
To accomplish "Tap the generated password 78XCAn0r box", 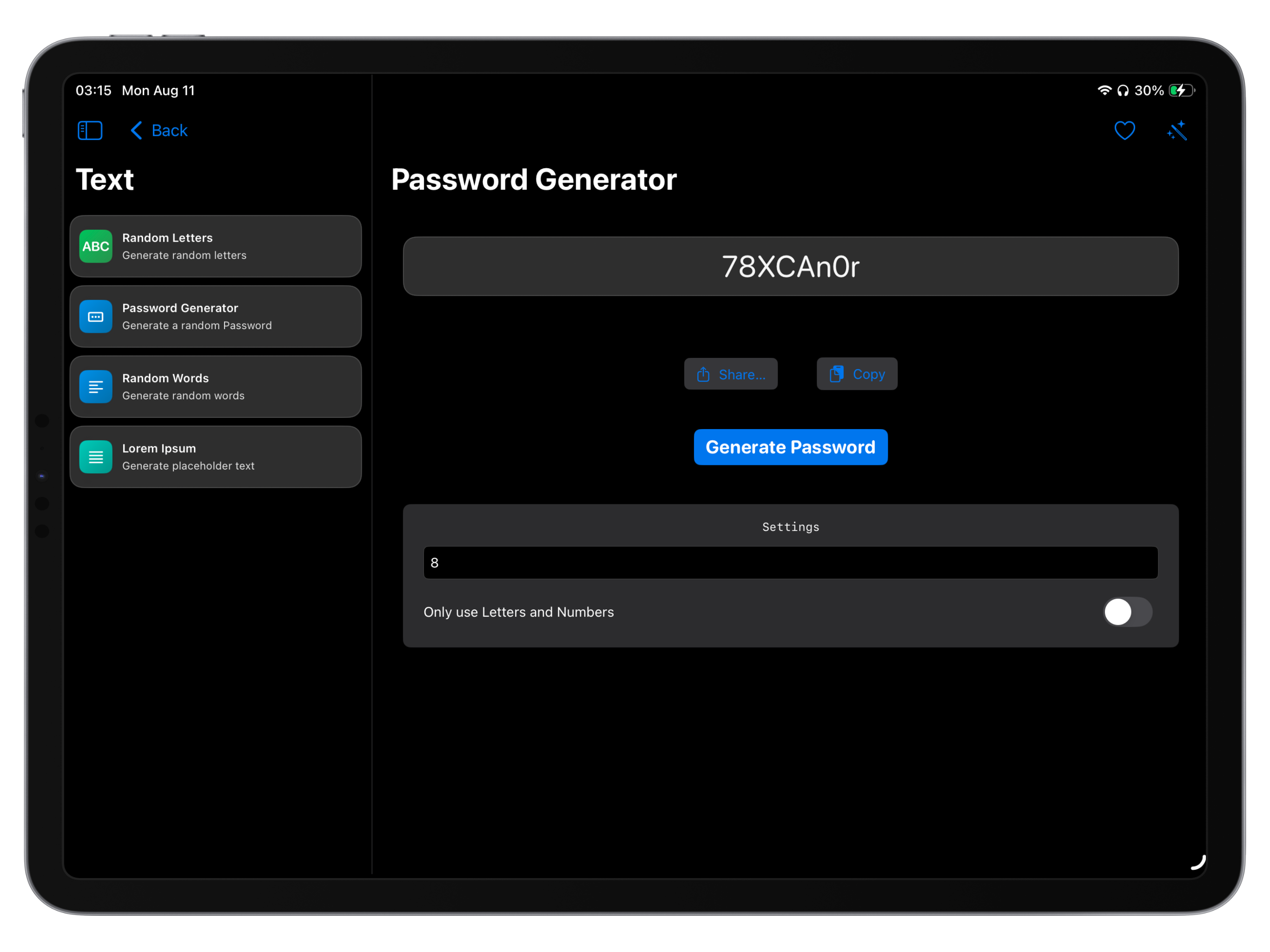I will click(x=791, y=266).
